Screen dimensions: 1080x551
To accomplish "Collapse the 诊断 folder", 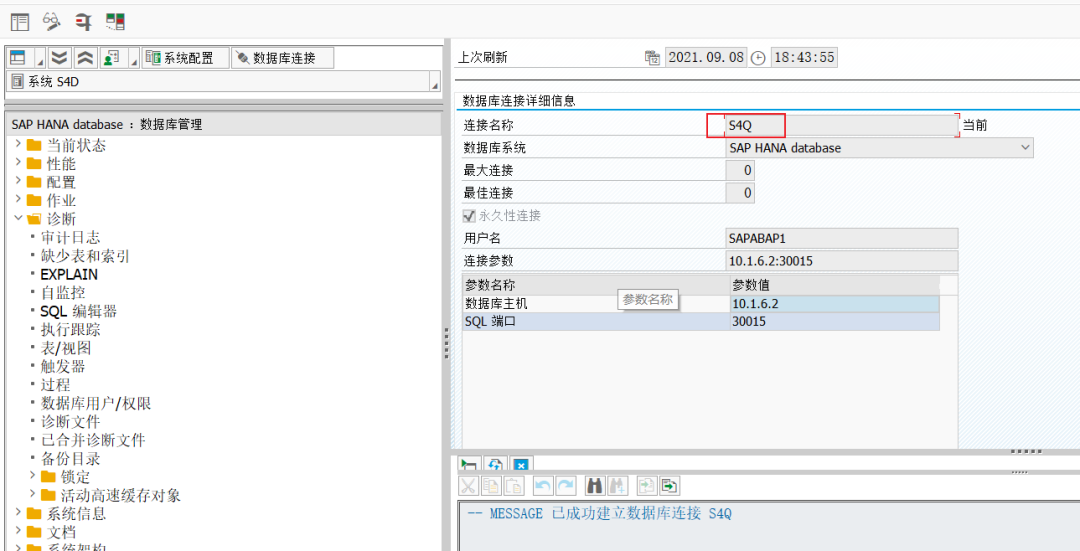I will (18, 218).
